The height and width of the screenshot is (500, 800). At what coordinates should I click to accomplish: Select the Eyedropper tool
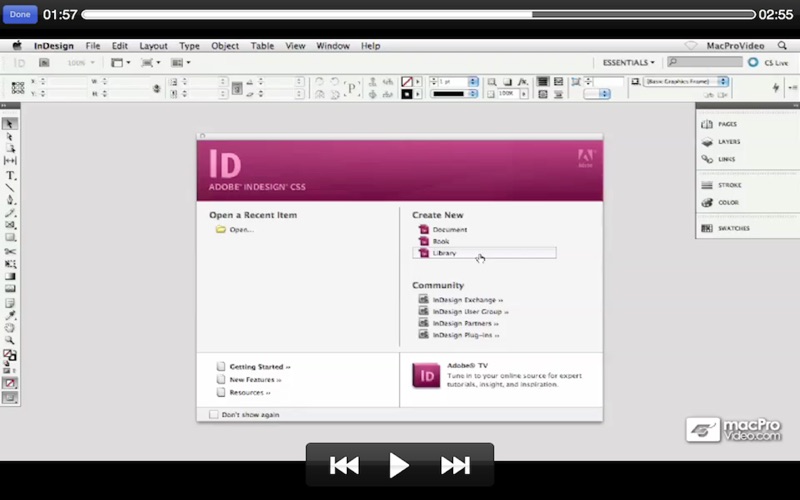(10, 315)
